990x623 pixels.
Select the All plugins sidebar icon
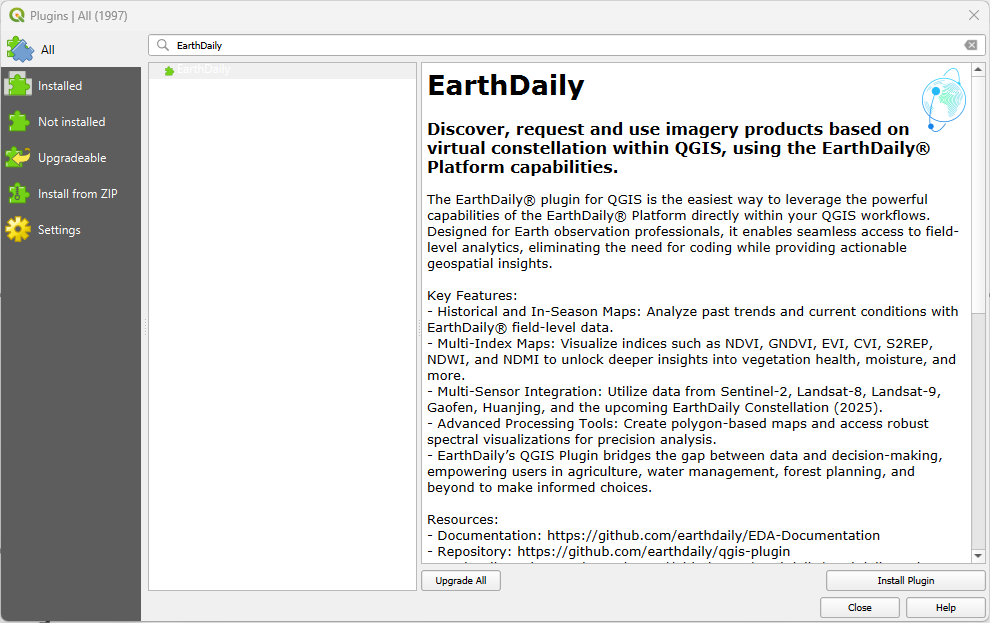pos(20,49)
